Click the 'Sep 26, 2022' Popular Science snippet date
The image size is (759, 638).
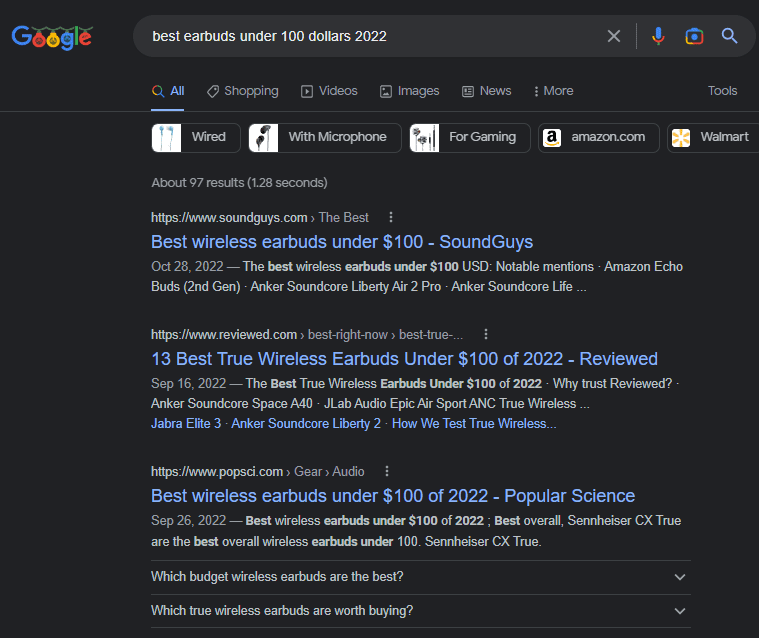(188, 521)
